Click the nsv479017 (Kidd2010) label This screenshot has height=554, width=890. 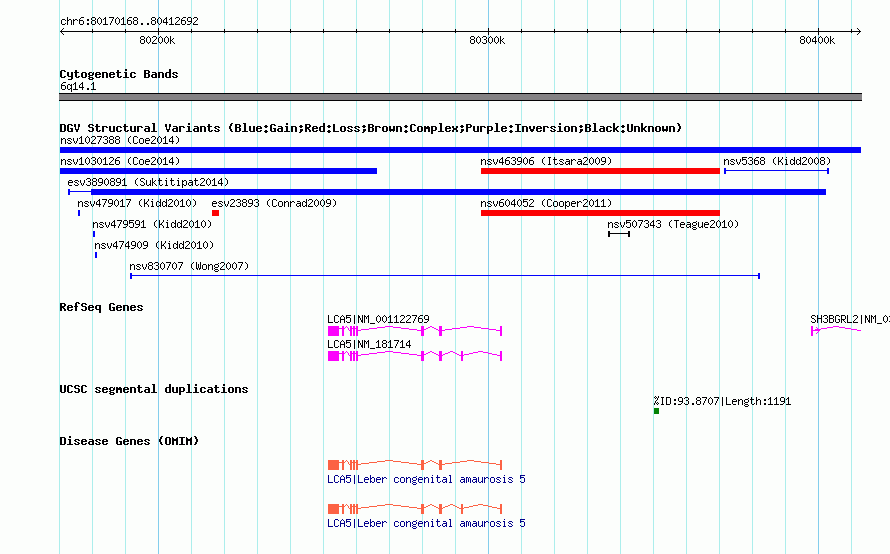point(137,203)
